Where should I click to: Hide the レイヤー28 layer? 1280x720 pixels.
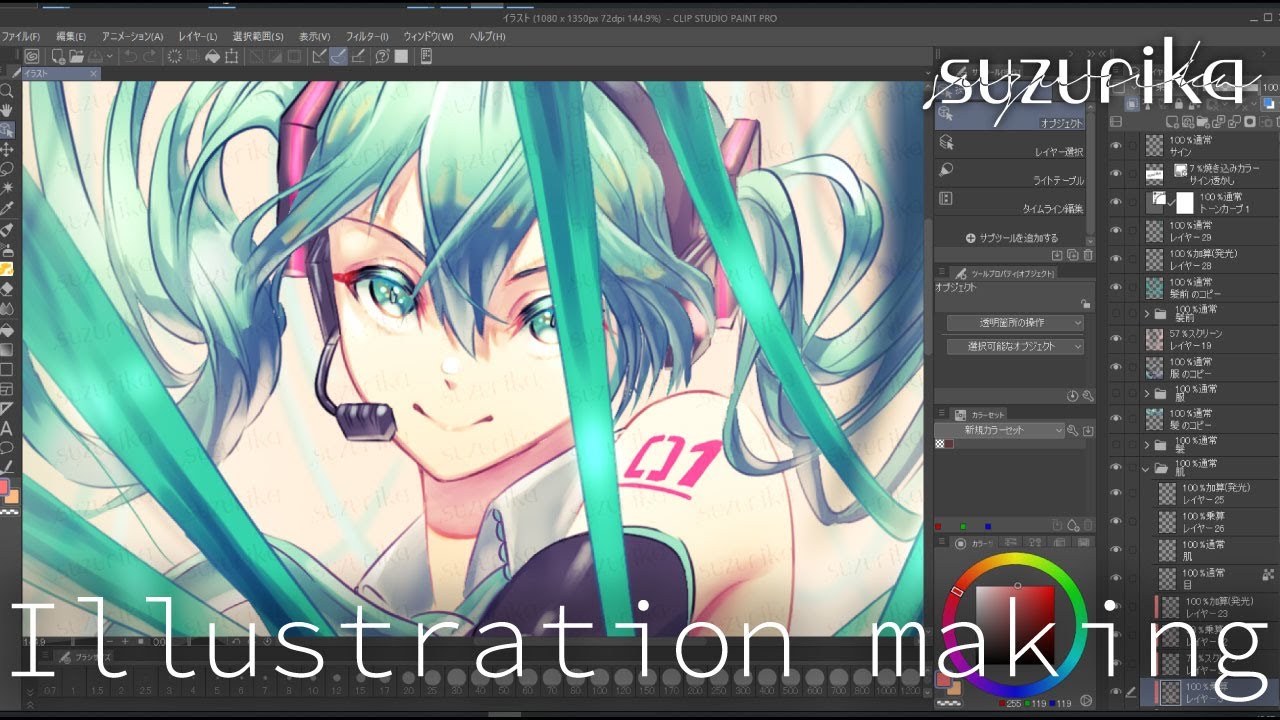(x=1116, y=259)
